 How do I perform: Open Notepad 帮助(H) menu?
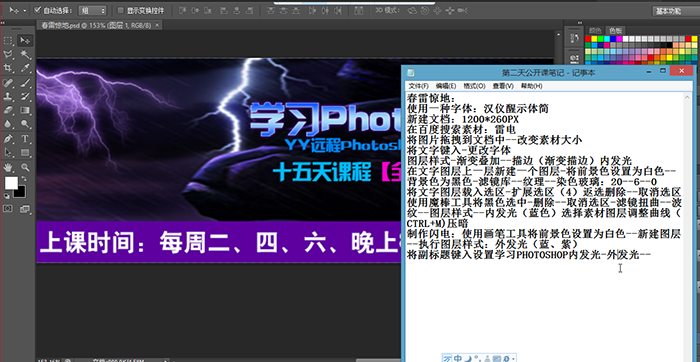(x=532, y=86)
